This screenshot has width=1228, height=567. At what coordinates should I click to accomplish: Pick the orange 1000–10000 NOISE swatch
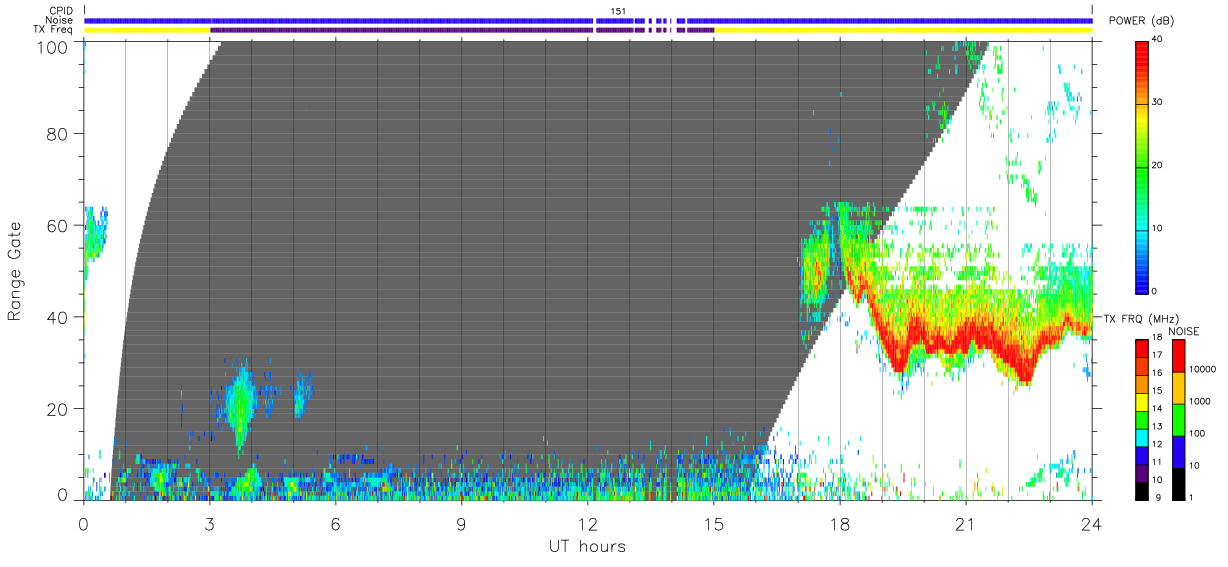pyautogui.click(x=1178, y=387)
